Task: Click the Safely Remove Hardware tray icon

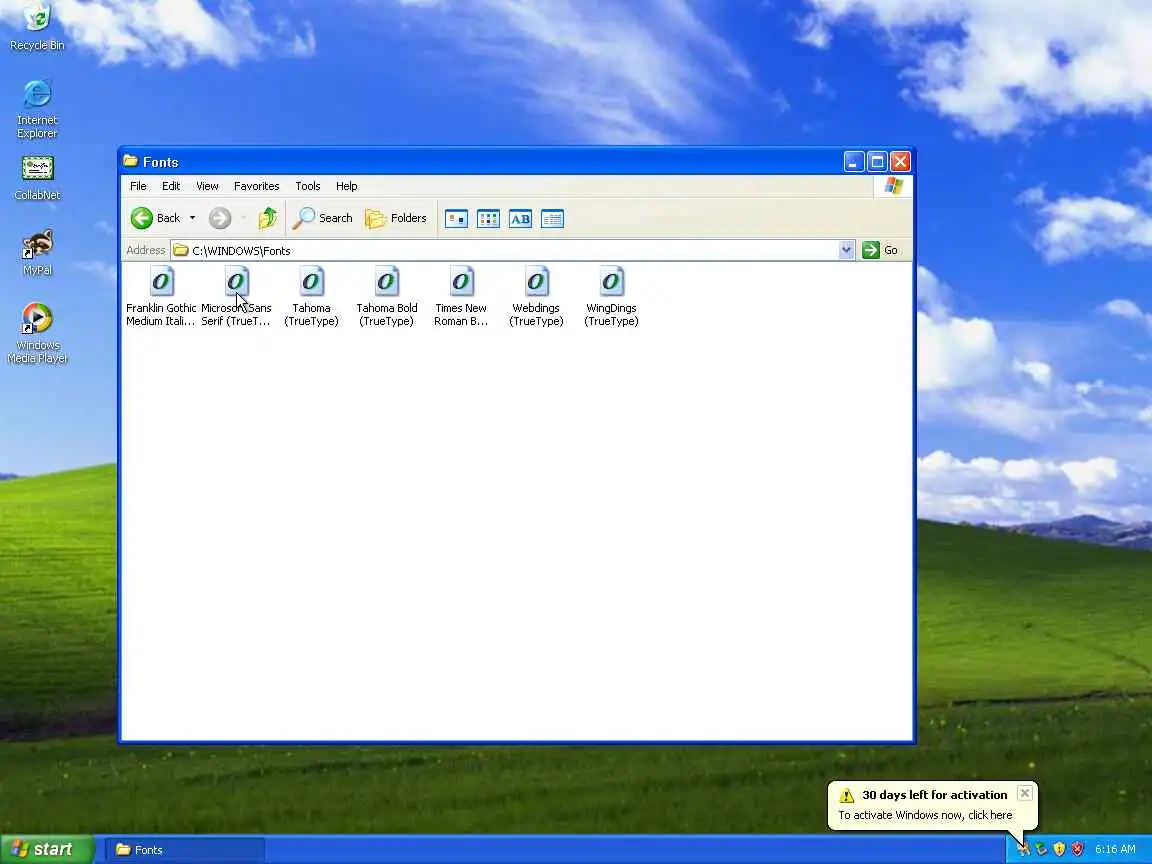Action: (1041, 849)
